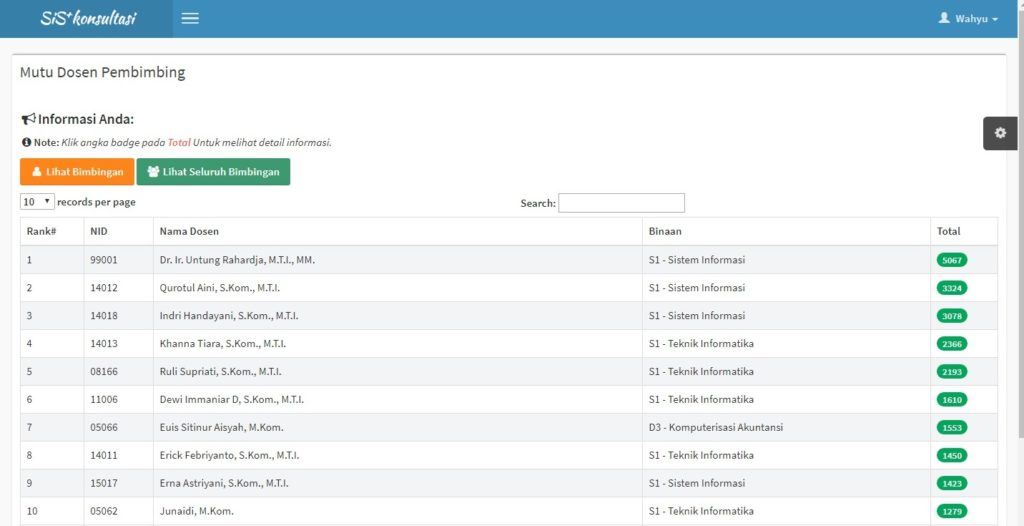Open the 3078 total badge
The image size is (1024, 526).
click(x=952, y=316)
